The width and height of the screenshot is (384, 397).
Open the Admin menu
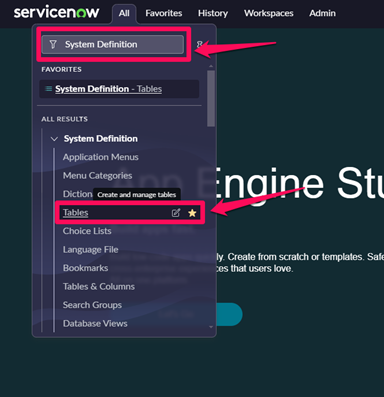pyautogui.click(x=322, y=13)
